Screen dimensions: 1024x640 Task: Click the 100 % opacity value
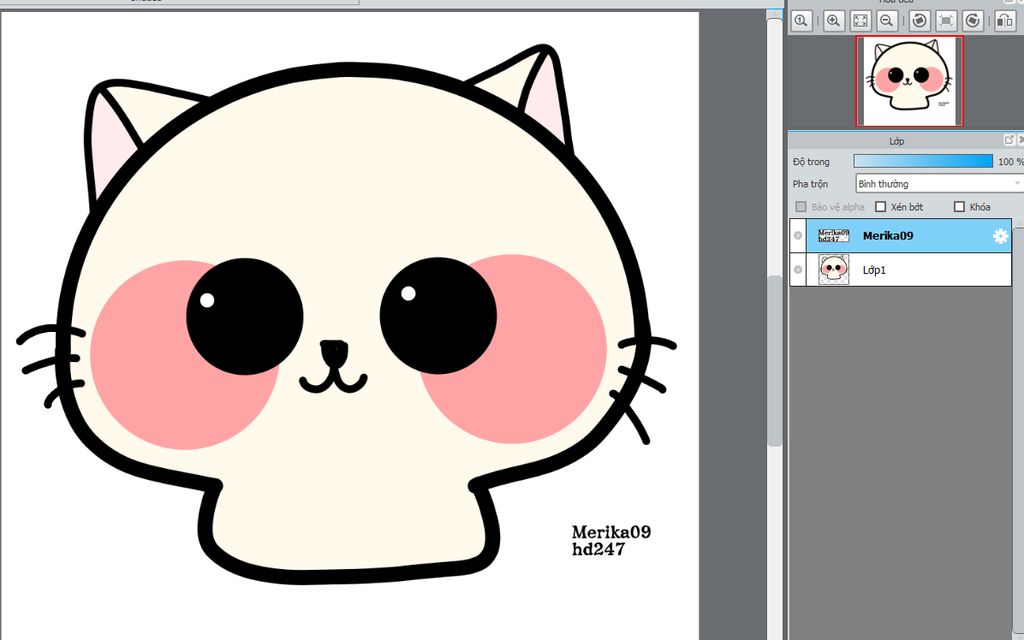tap(1010, 161)
